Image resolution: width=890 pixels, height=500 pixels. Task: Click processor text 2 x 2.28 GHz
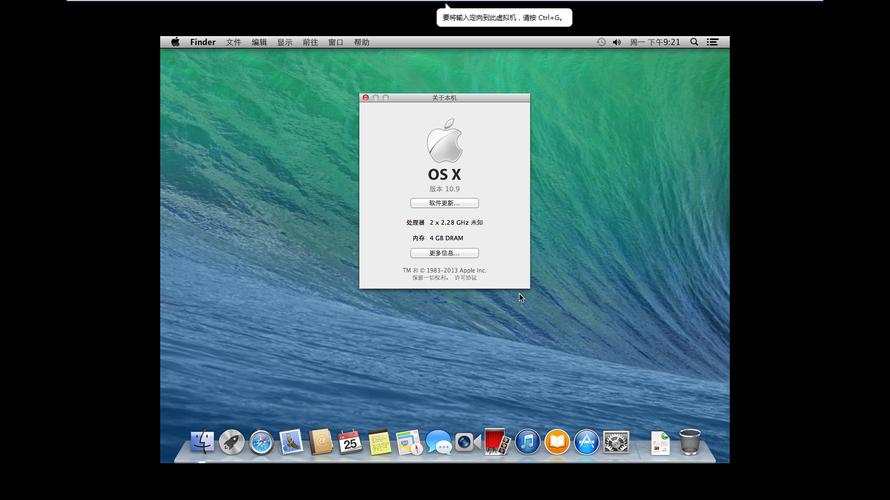[456, 222]
